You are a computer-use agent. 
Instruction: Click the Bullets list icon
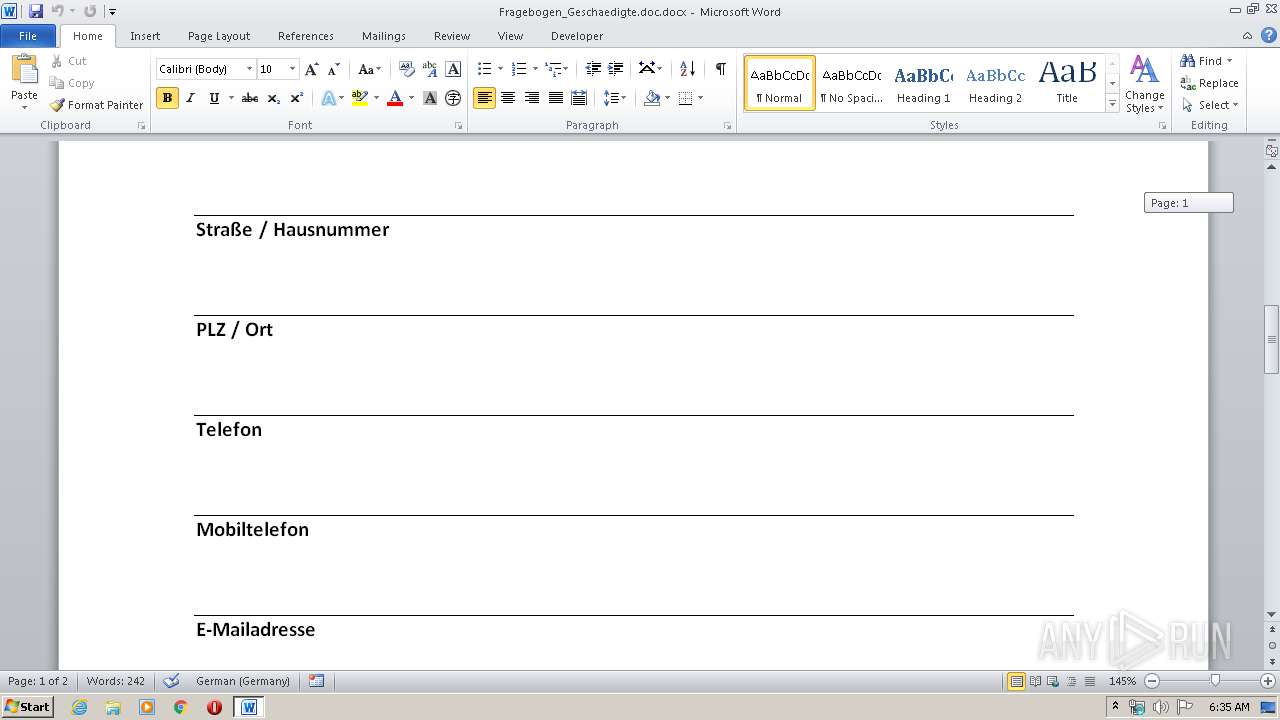click(484, 69)
